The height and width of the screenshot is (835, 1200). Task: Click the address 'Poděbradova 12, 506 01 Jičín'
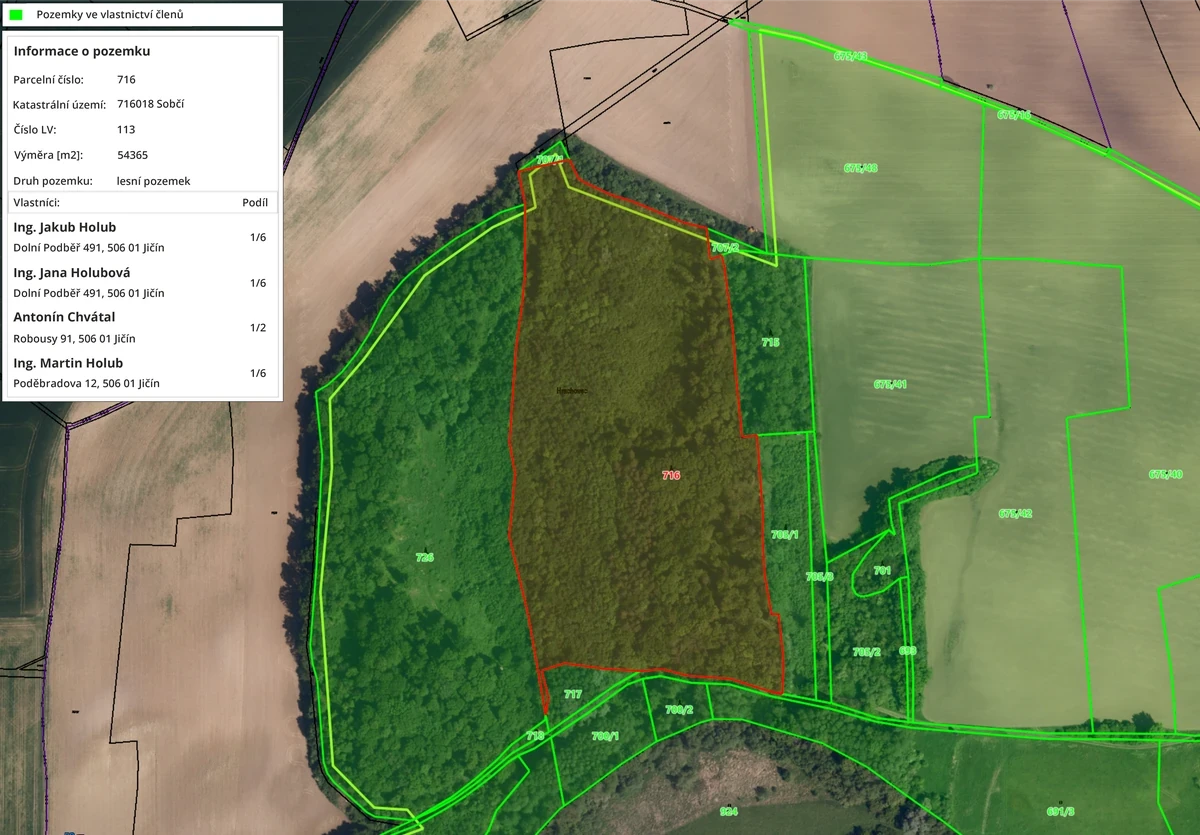pos(86,383)
